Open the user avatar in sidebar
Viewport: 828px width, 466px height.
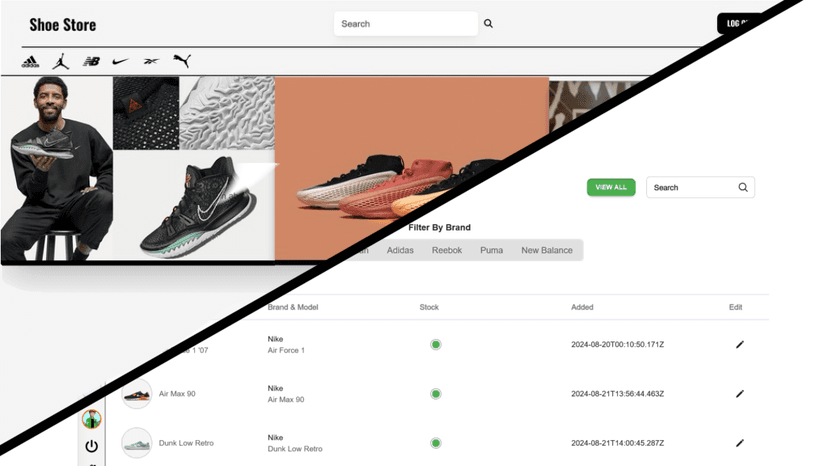tap(91, 419)
